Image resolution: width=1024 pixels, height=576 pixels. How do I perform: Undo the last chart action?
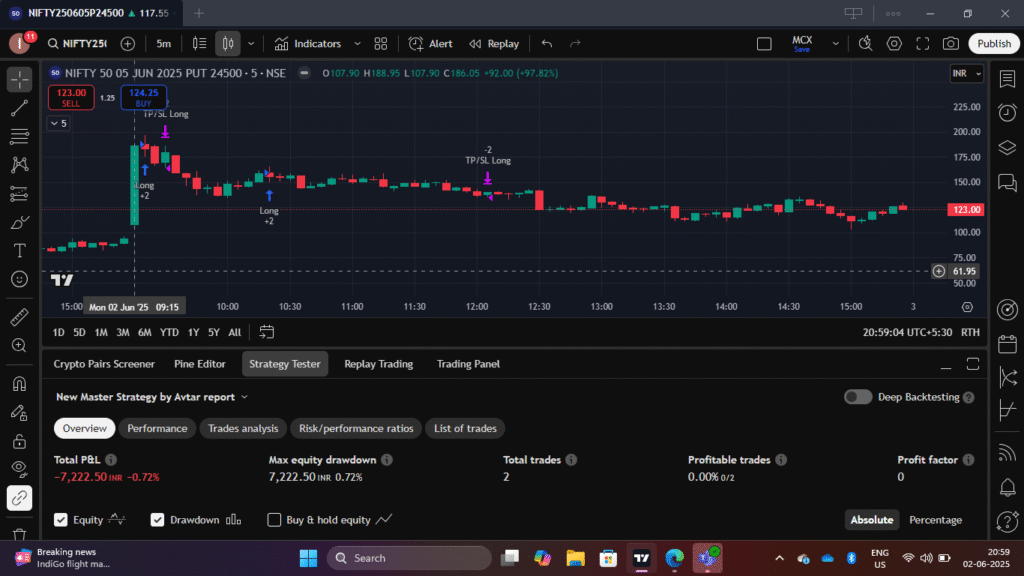point(547,44)
